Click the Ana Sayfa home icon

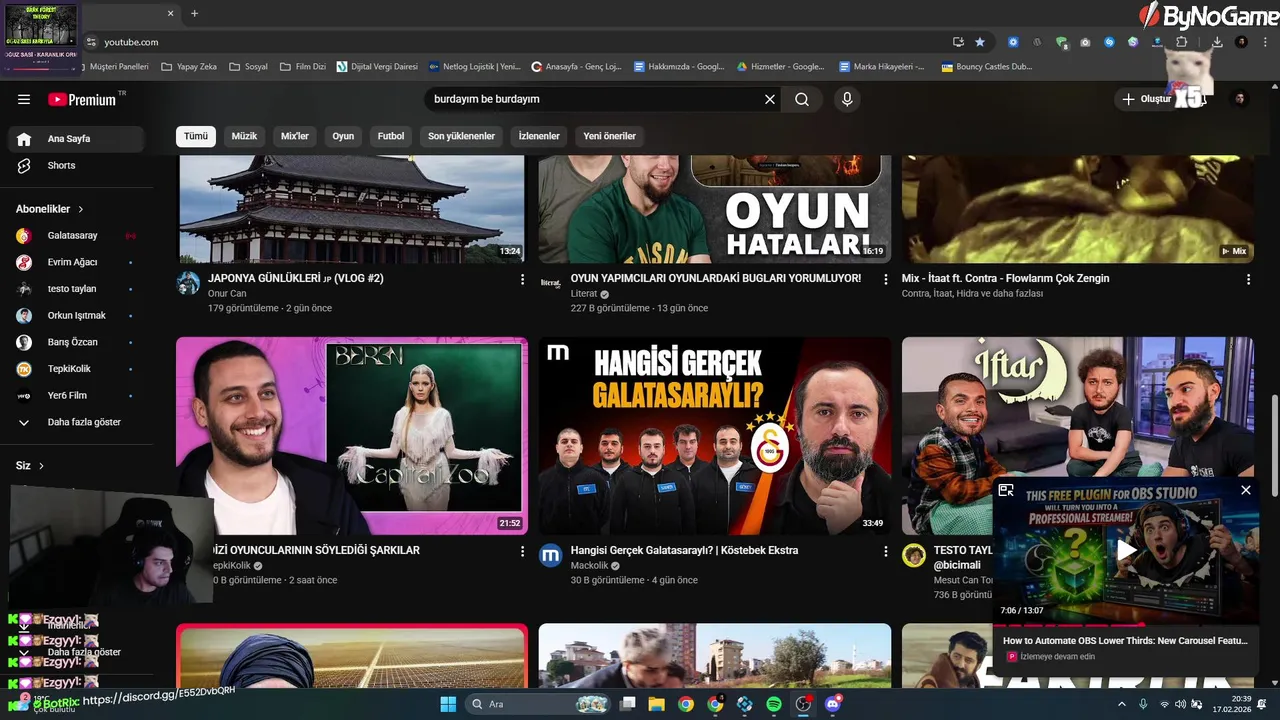24,139
